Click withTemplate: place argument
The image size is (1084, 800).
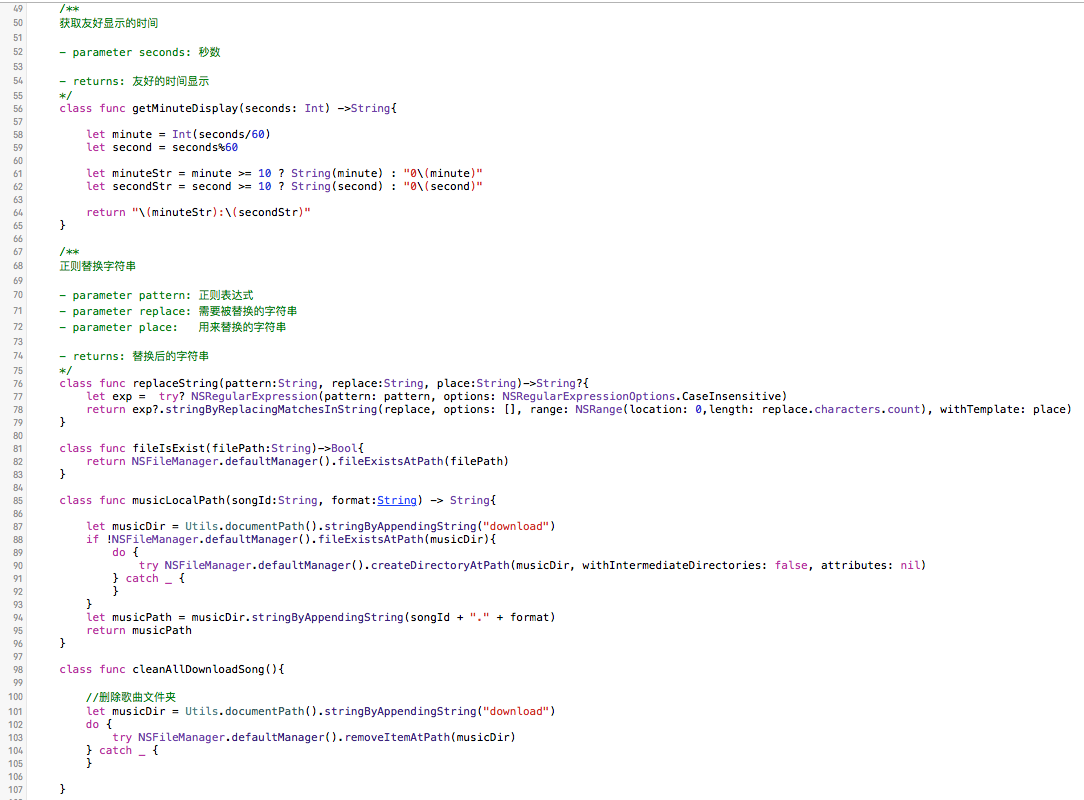click(1003, 409)
